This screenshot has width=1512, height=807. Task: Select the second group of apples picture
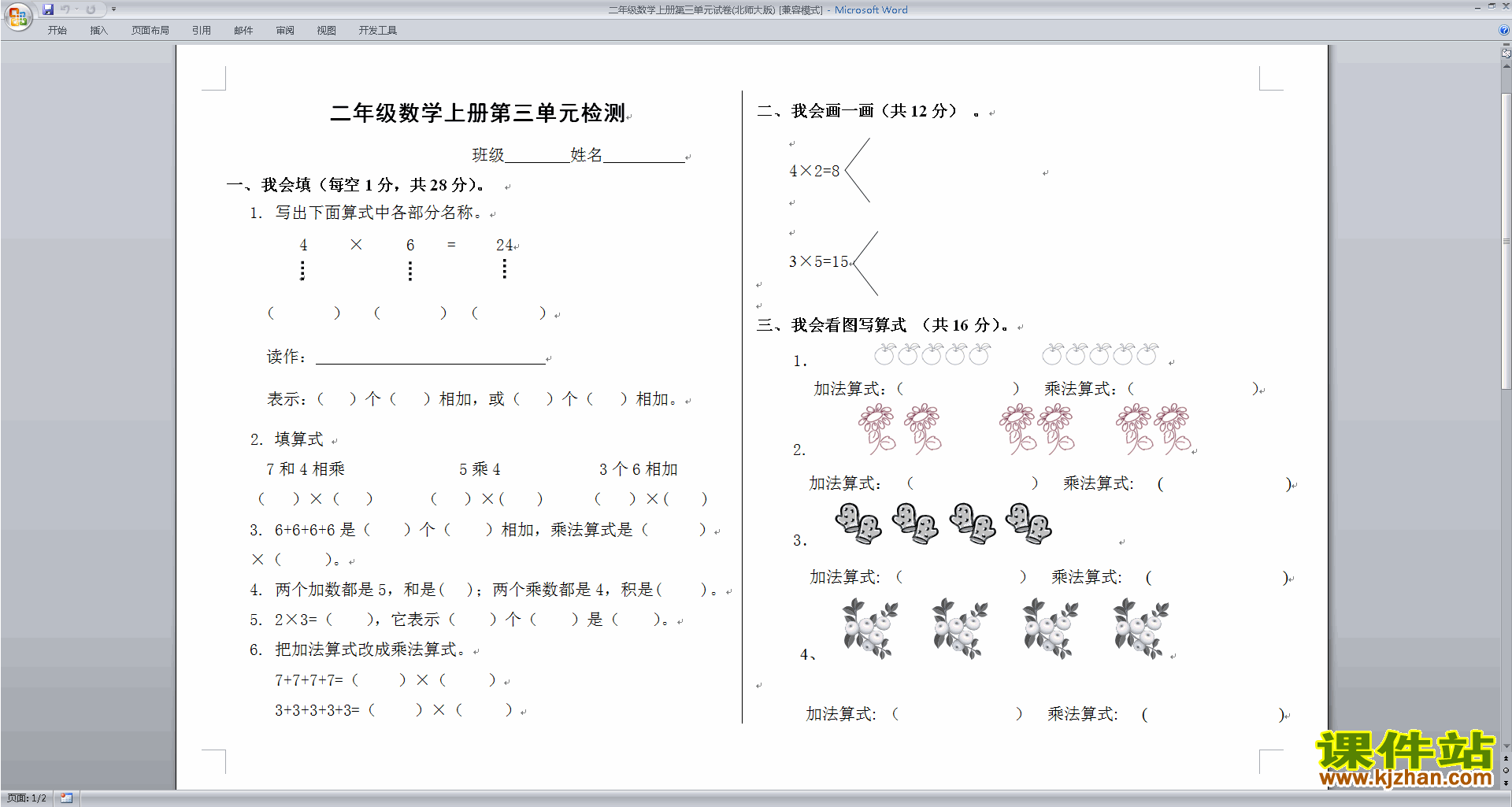coord(1100,354)
